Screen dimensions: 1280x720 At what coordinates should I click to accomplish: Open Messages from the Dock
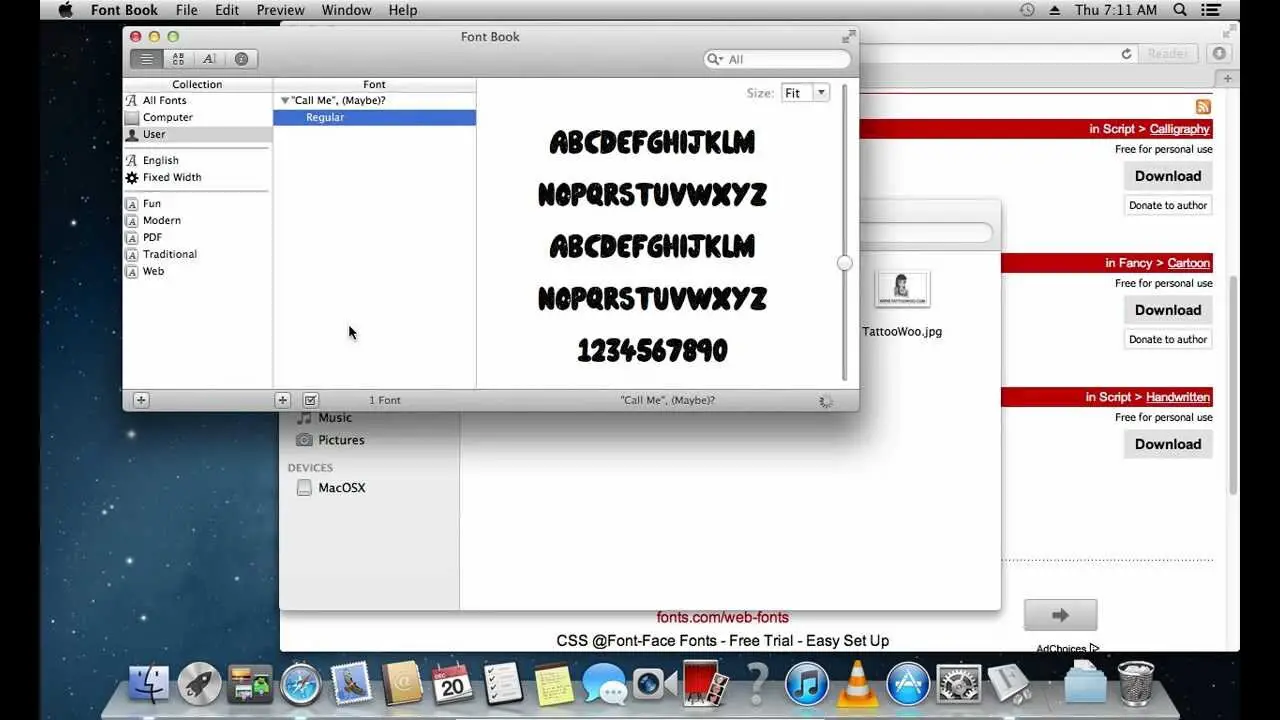[604, 684]
